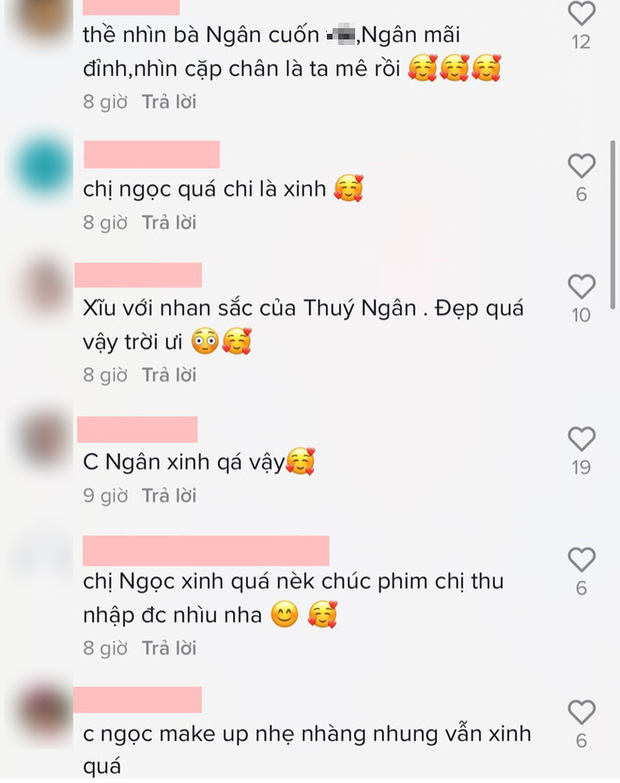Open avatar next to "Xỉu với nhan sắc"
The image size is (620, 783).
[x=44, y=287]
